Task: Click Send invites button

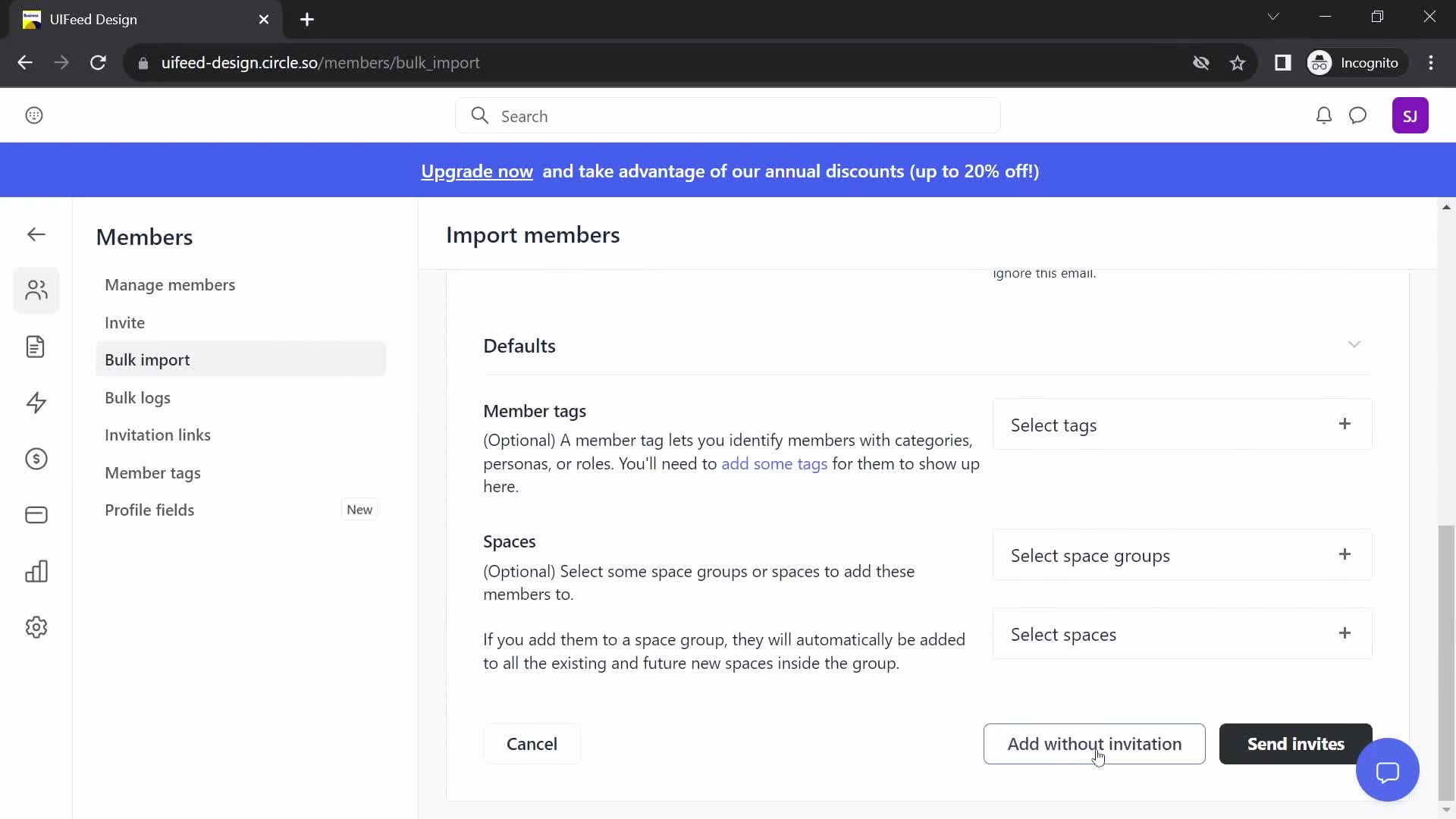Action: point(1297,744)
